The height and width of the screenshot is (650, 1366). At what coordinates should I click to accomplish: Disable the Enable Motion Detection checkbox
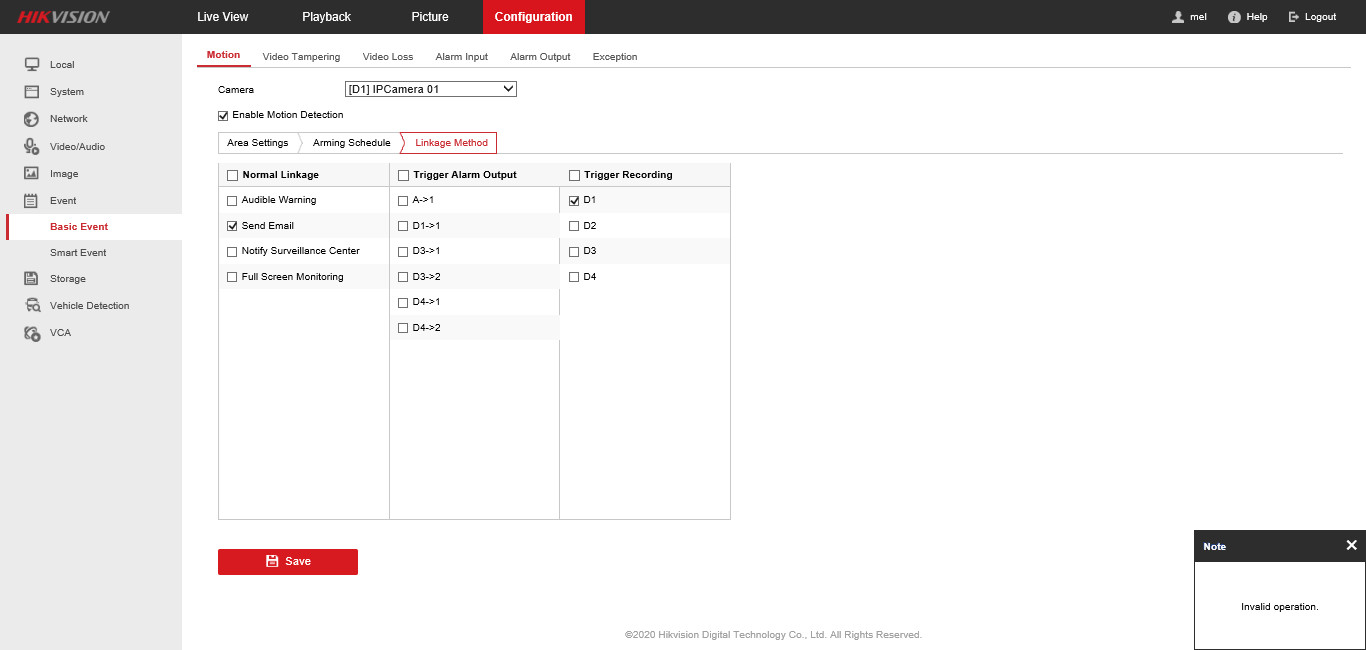tap(223, 115)
